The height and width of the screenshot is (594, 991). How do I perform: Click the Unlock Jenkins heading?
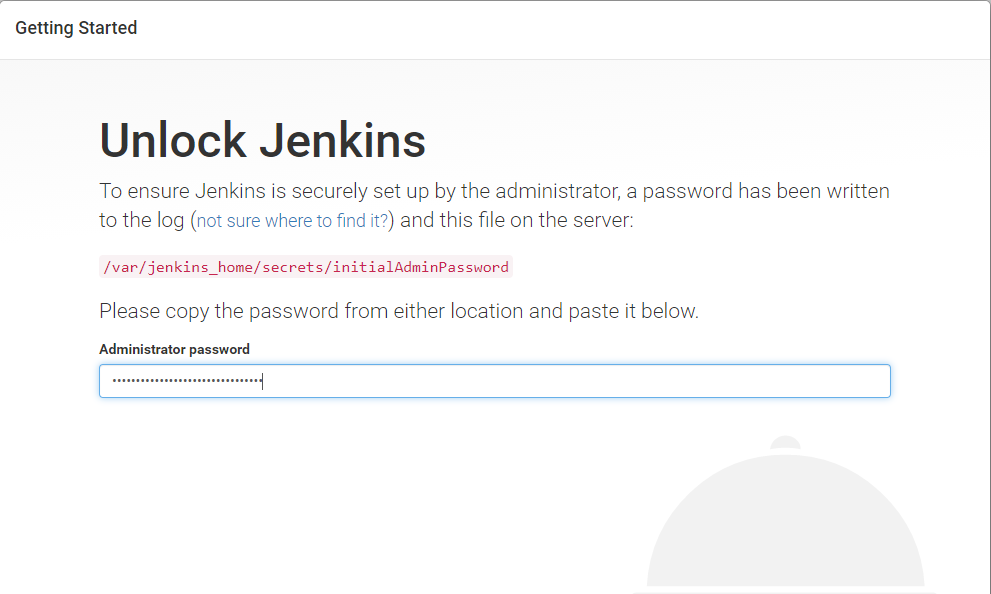click(262, 141)
